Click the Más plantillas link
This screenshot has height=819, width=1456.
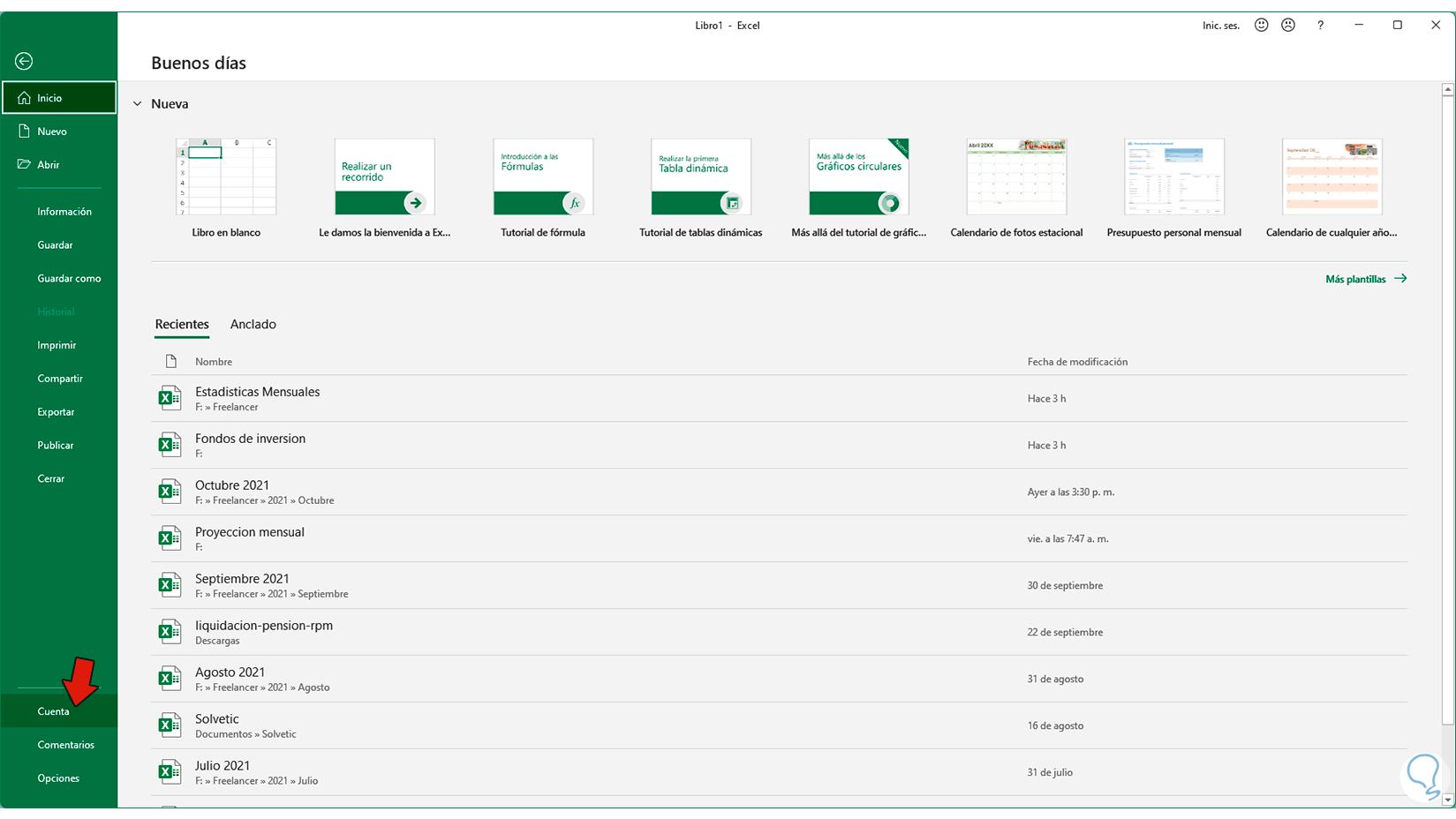click(x=1355, y=279)
